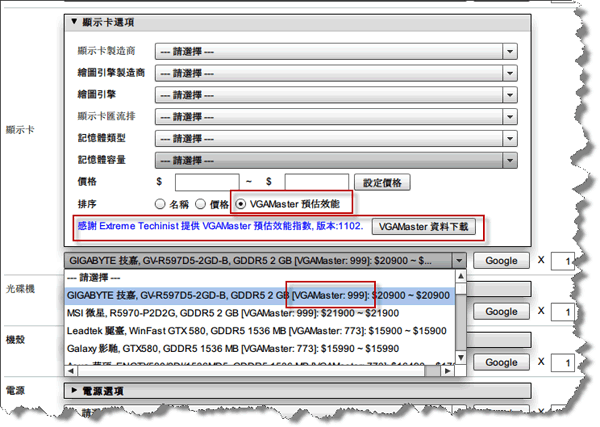Click graphics card quantity field
Image resolution: width=600 pixels, height=427 pixels.
pyautogui.click(x=562, y=261)
